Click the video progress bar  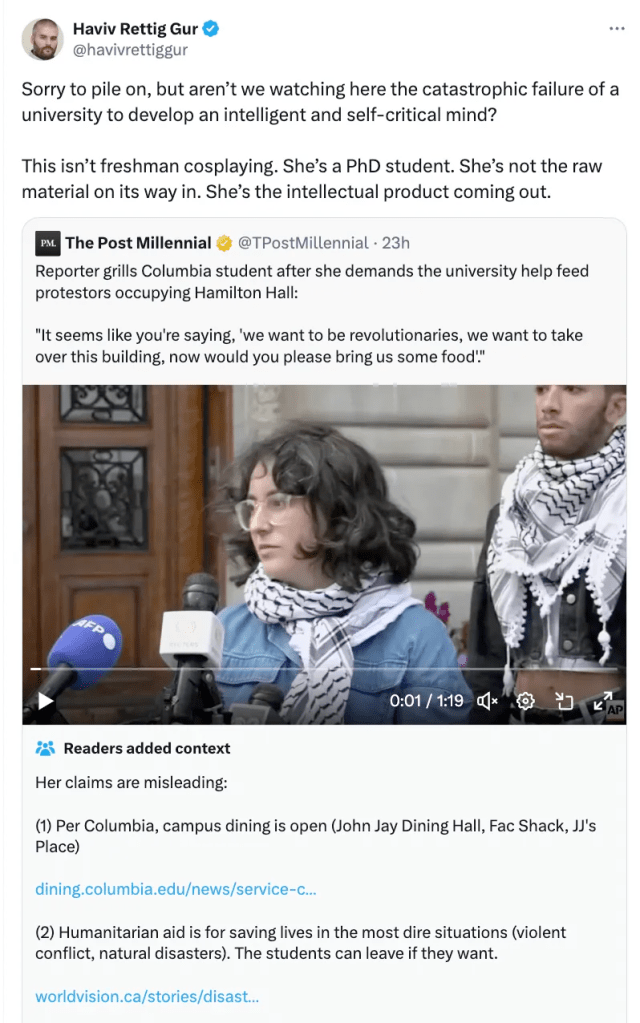click(x=324, y=669)
